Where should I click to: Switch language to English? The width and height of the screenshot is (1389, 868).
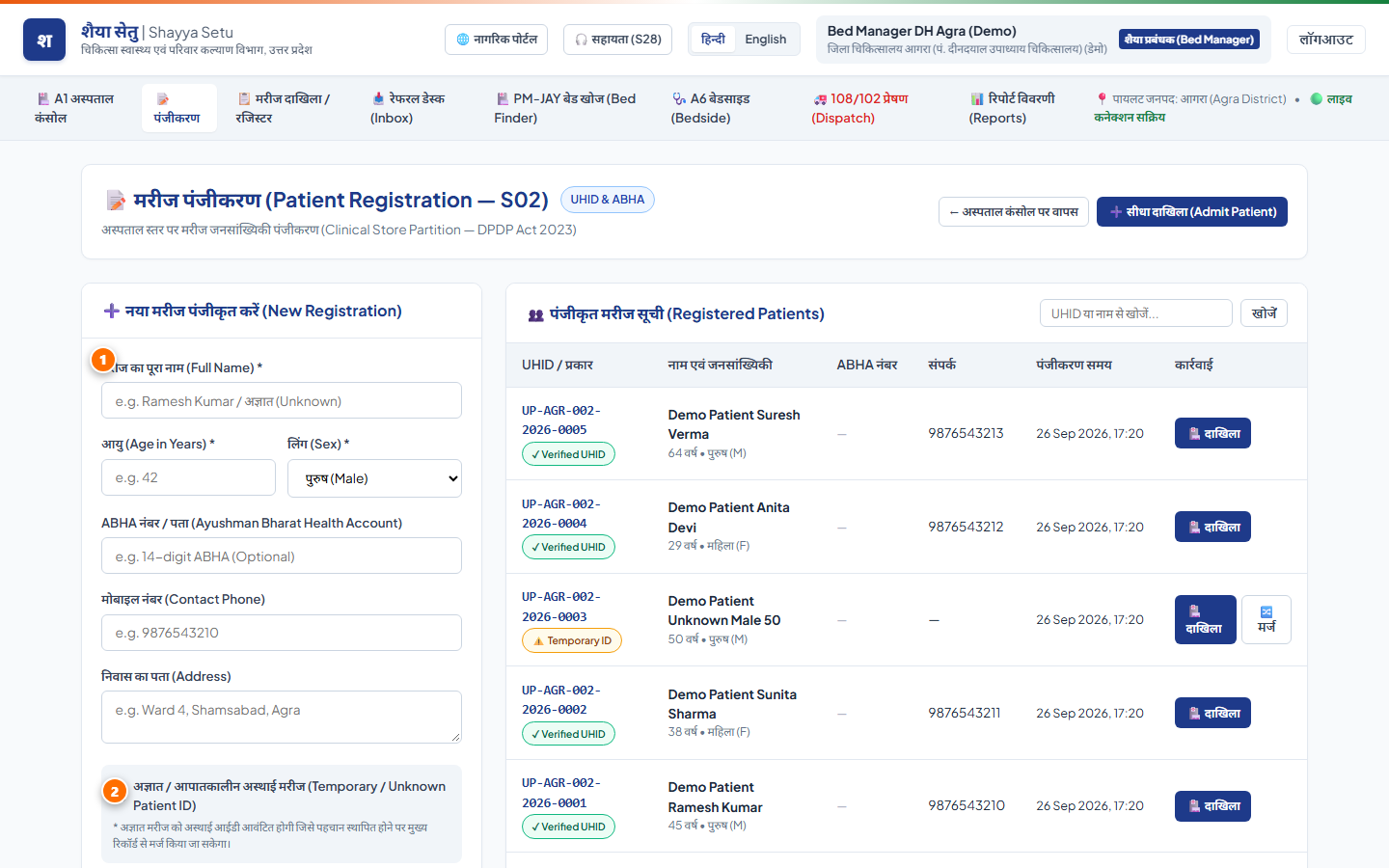766,40
